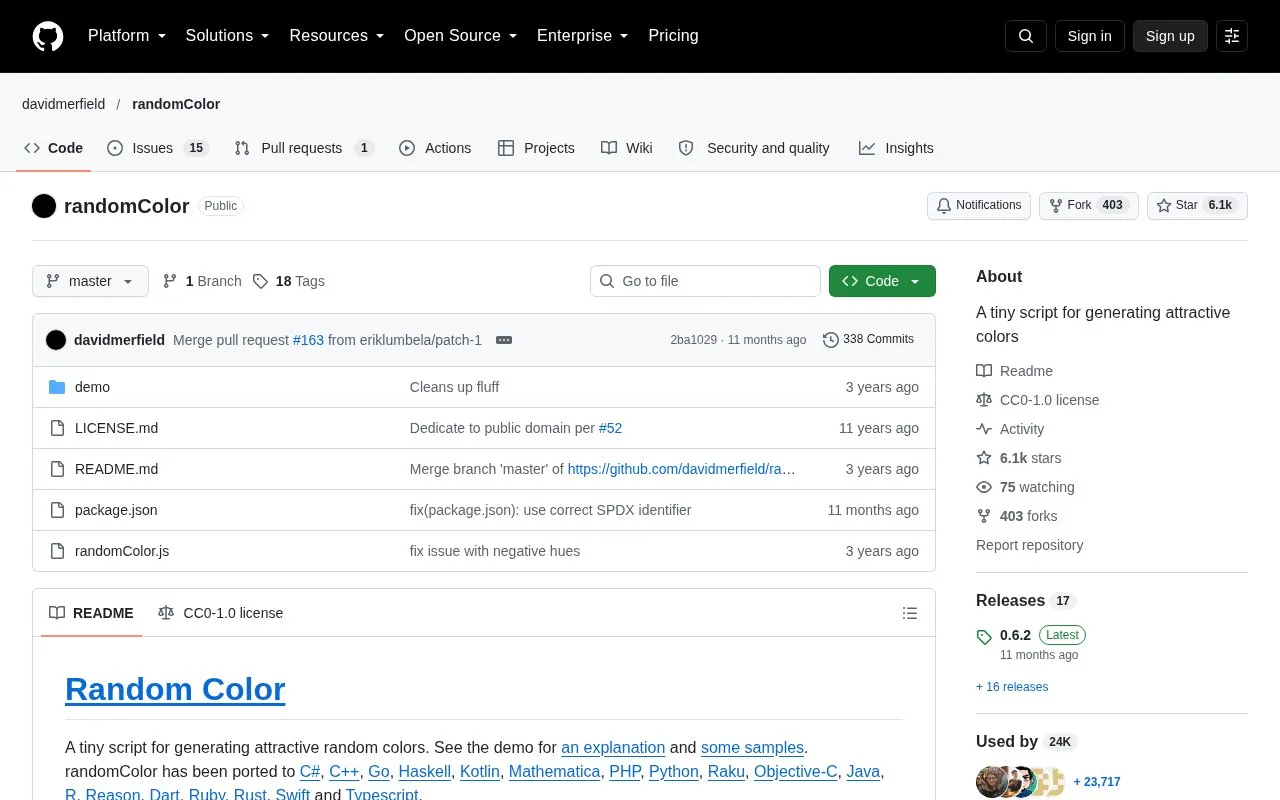1280x800 pixels.
Task: Click the Notifications bell button
Action: pyautogui.click(x=979, y=205)
